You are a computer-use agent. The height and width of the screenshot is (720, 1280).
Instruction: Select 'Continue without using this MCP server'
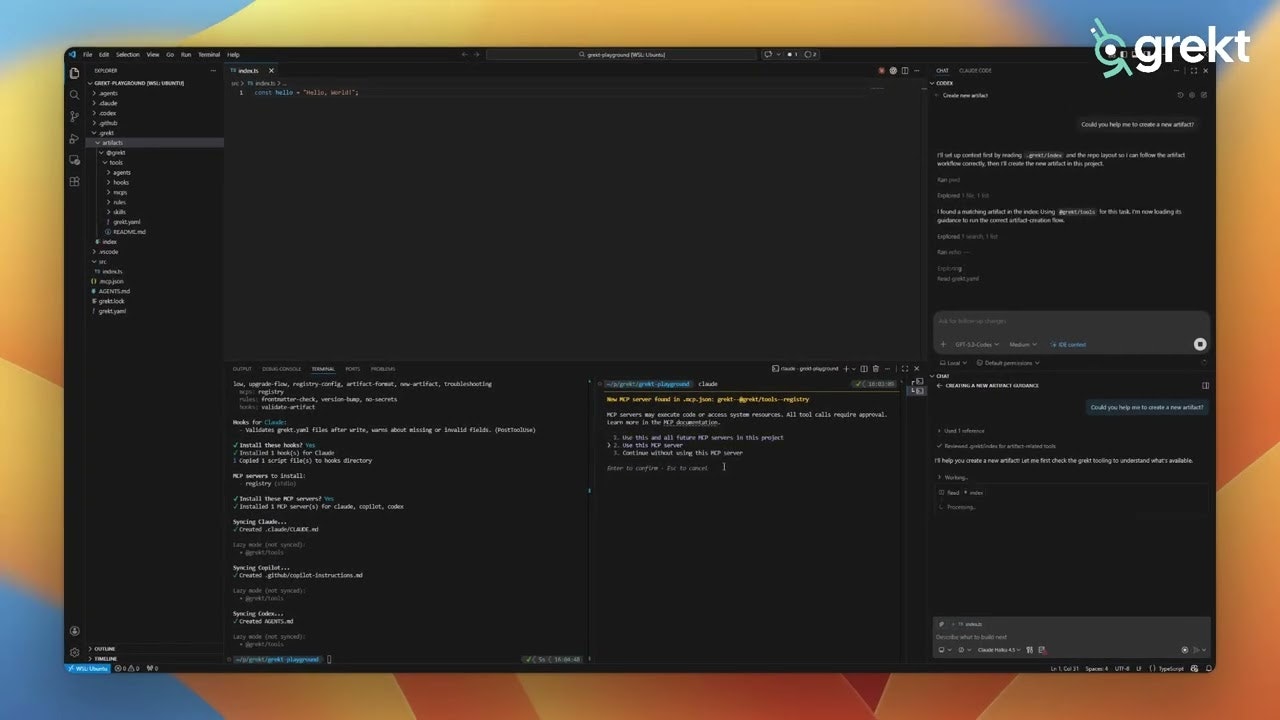682,453
